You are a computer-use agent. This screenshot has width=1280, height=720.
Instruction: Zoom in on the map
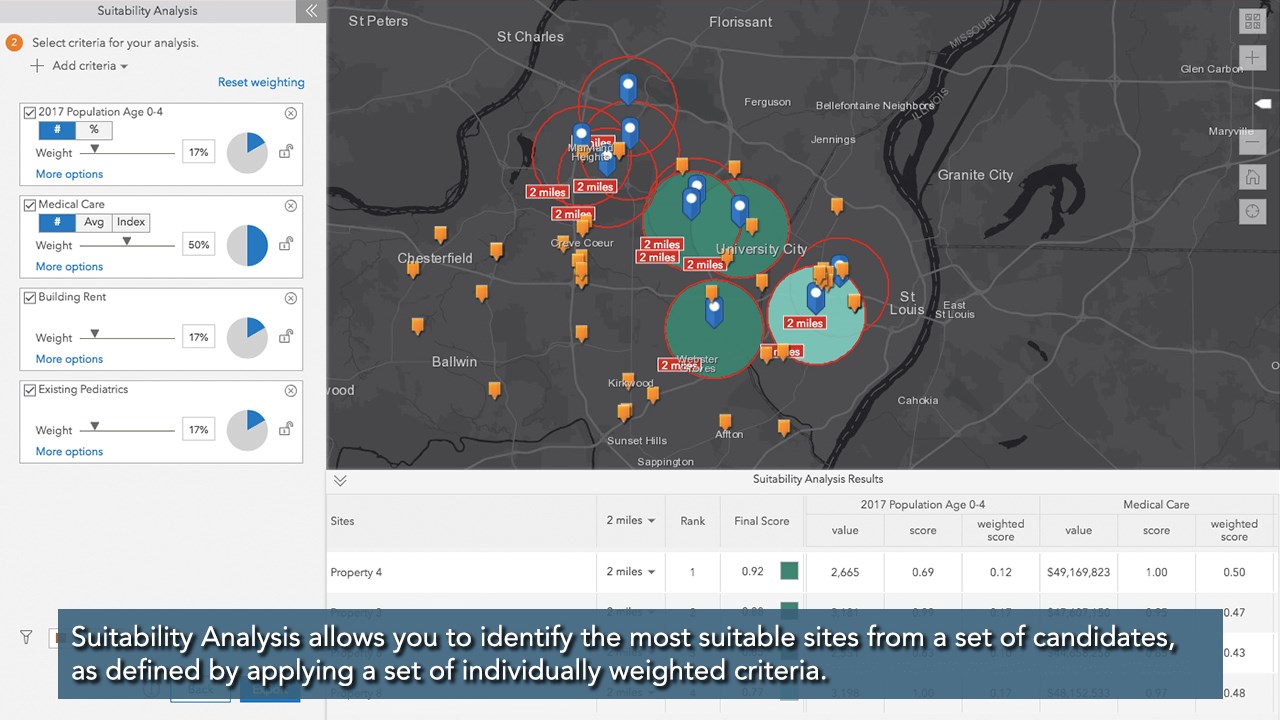click(x=1252, y=58)
